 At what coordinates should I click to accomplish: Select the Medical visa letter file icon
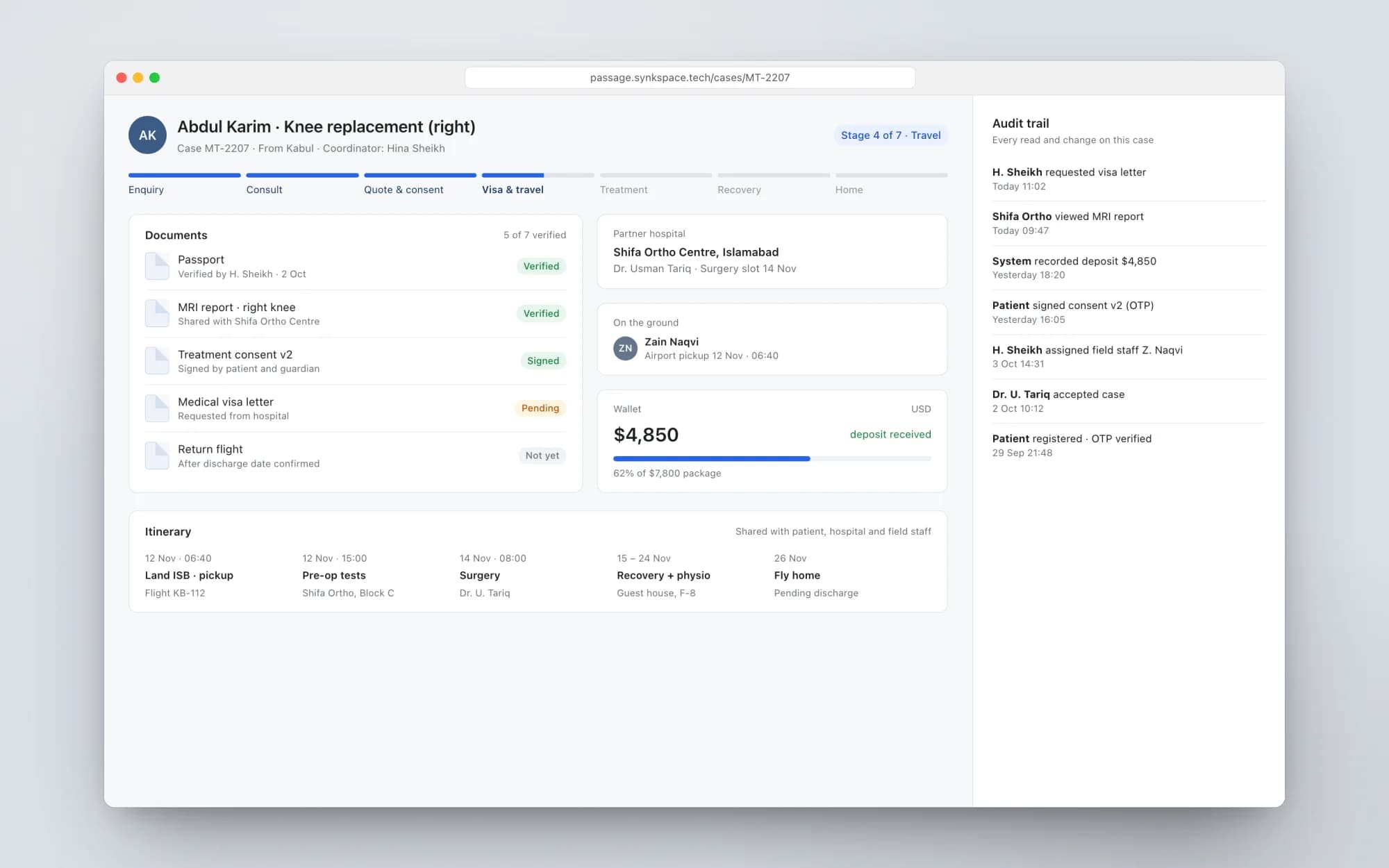(x=157, y=408)
